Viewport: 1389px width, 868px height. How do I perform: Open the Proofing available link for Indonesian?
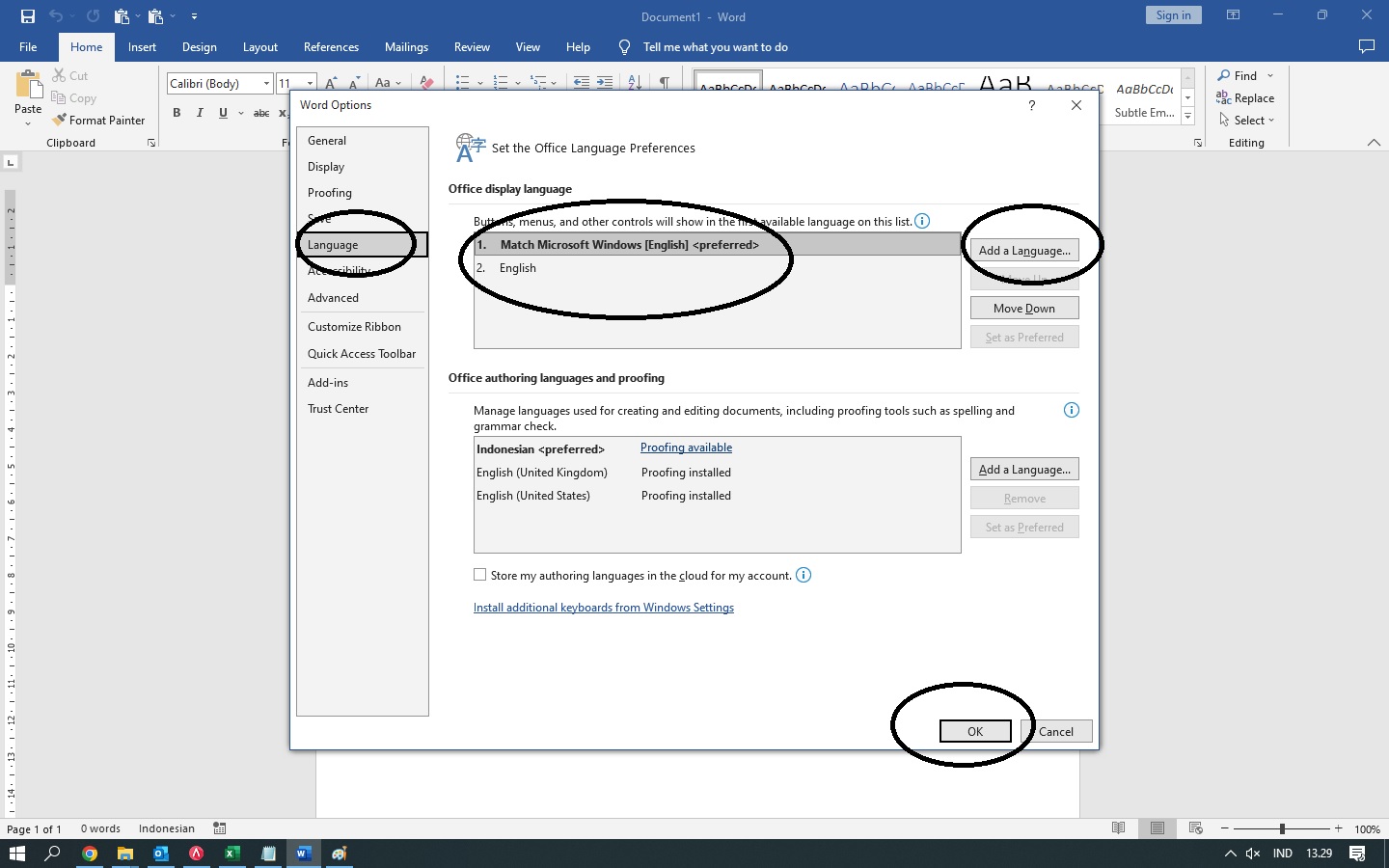pos(686,448)
